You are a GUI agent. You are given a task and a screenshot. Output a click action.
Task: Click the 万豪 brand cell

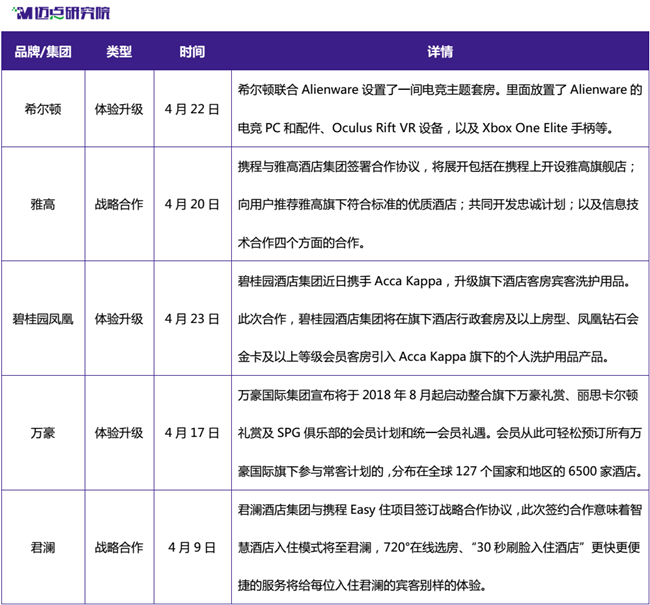tap(43, 433)
